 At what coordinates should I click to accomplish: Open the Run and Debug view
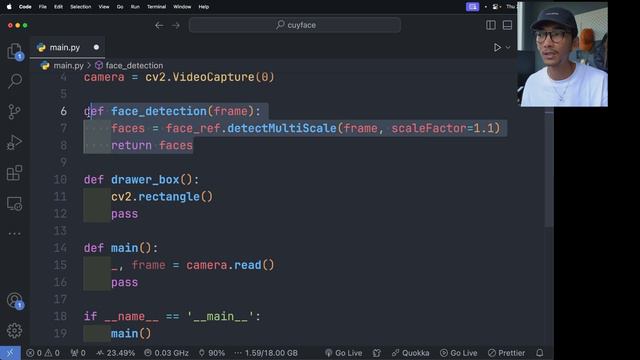click(x=14, y=142)
